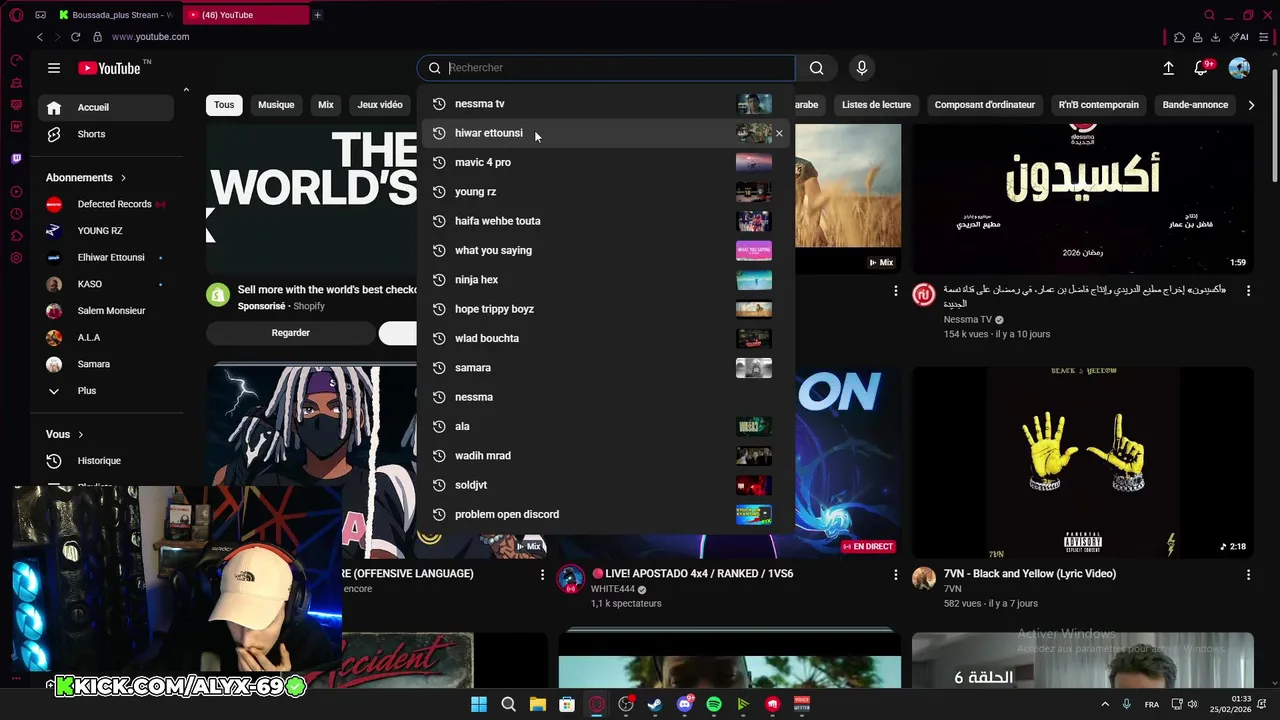Open Windows taskbar search

click(x=508, y=704)
